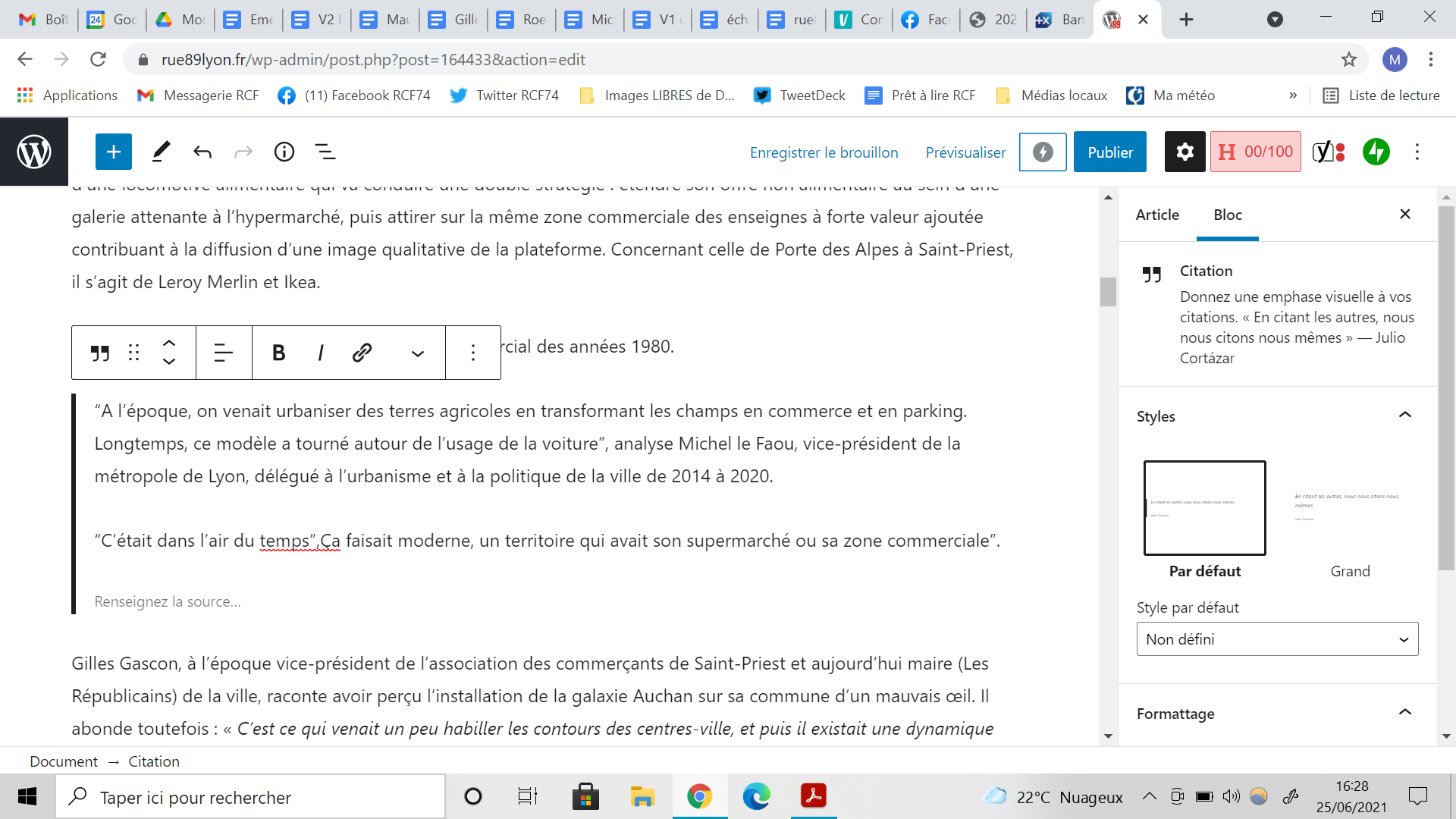Click the quote block type icon
1456x819 pixels.
[x=100, y=353]
